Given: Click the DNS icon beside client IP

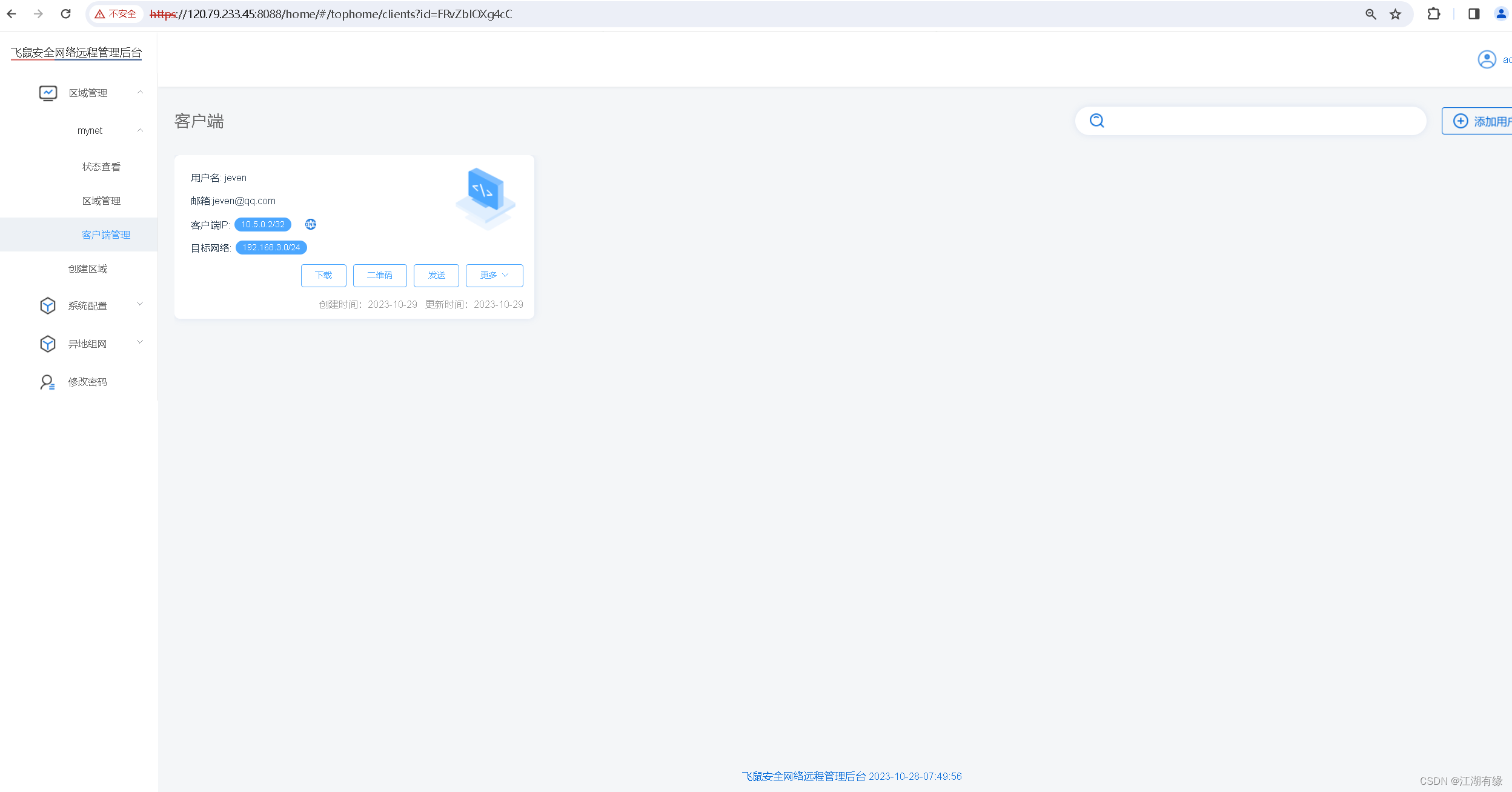Looking at the screenshot, I should pyautogui.click(x=311, y=224).
